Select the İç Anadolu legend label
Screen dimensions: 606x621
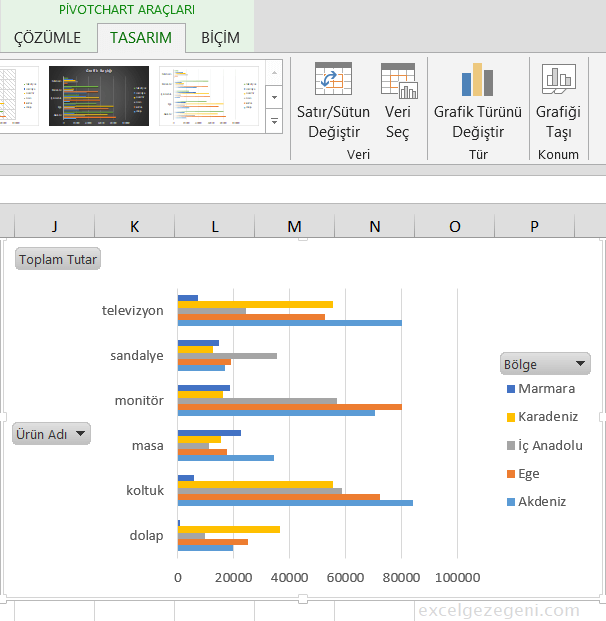pos(551,445)
